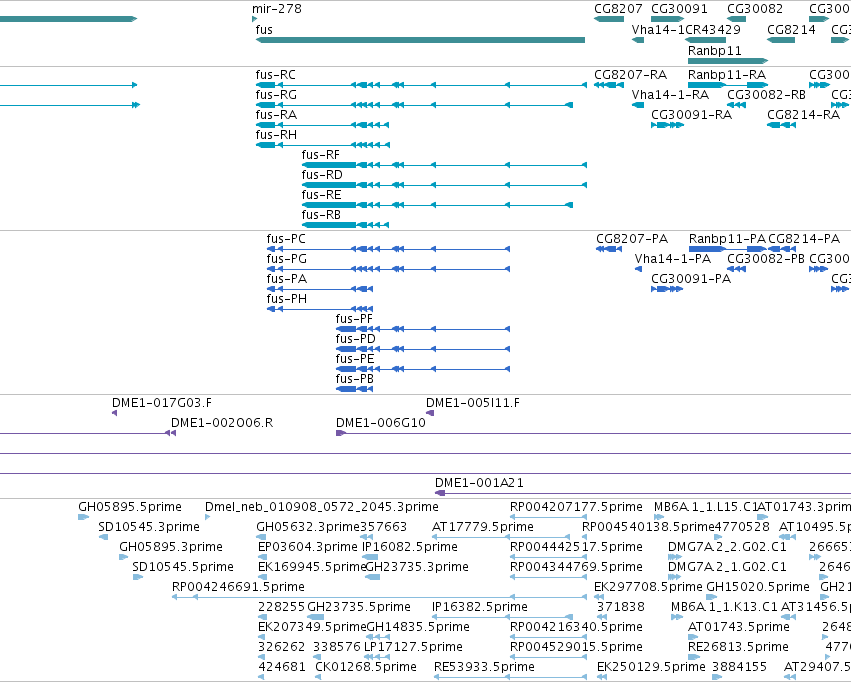Select EST Dmel_neb_010908_0572_2045.3prime
Viewport: 851px width, 682px height.
click(x=208, y=517)
